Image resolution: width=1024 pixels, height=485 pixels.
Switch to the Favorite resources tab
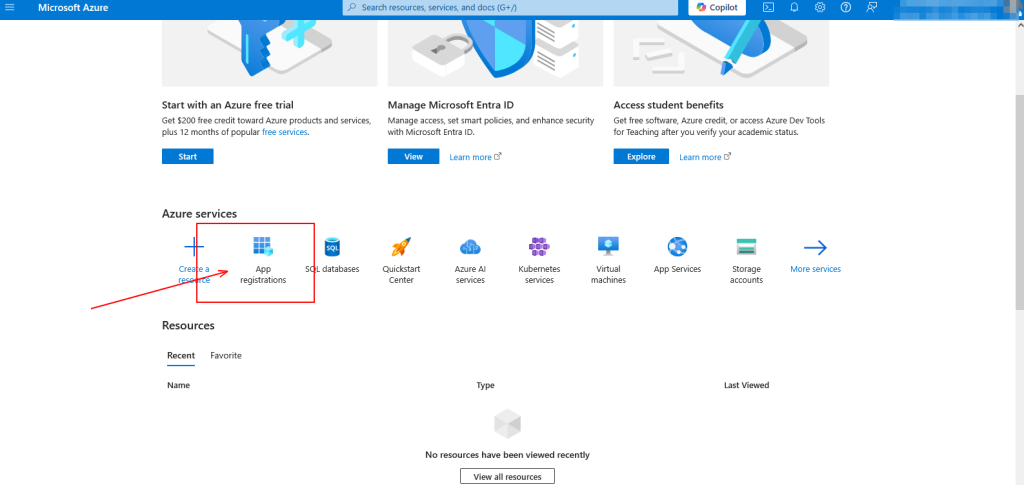(x=226, y=356)
